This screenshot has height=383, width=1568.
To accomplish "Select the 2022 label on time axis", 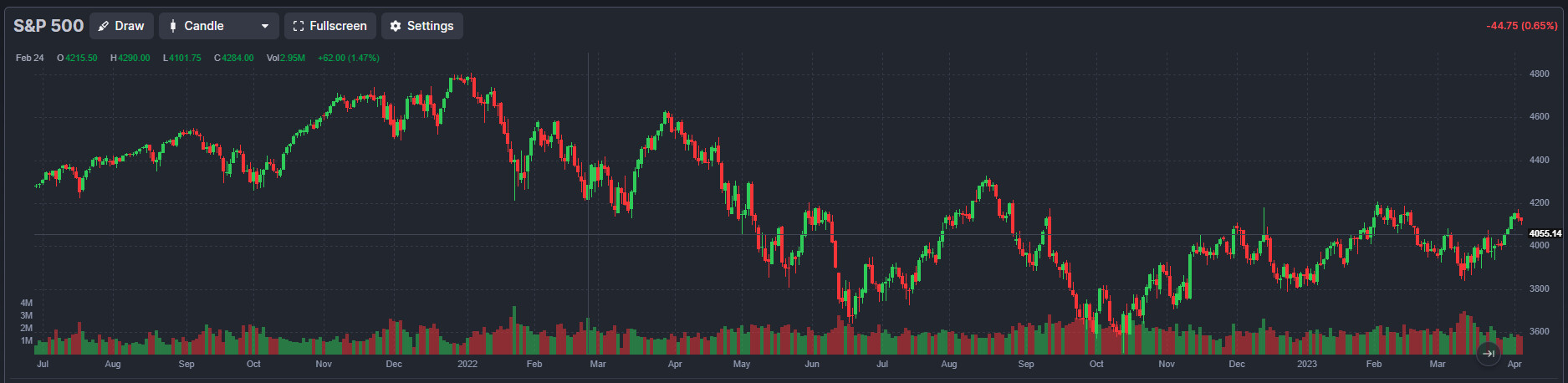I will click(x=467, y=365).
